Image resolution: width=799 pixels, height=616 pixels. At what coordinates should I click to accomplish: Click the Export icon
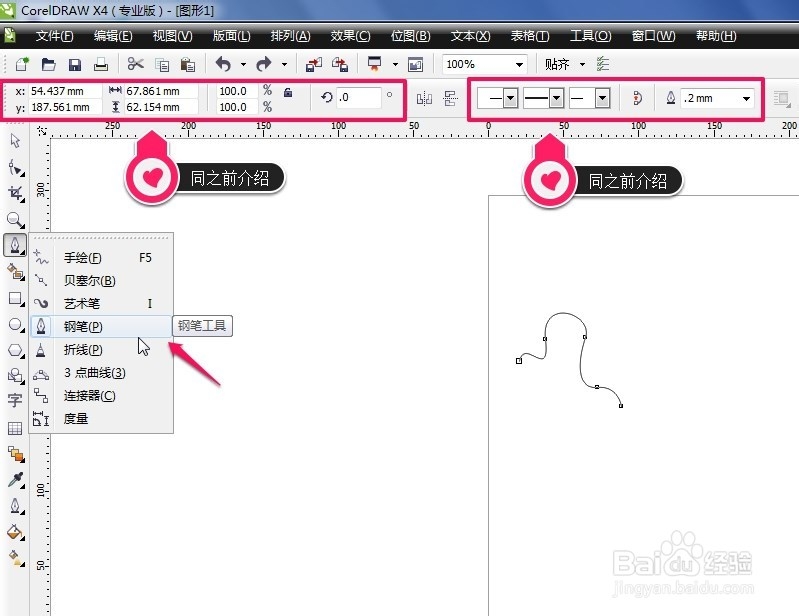coord(339,64)
